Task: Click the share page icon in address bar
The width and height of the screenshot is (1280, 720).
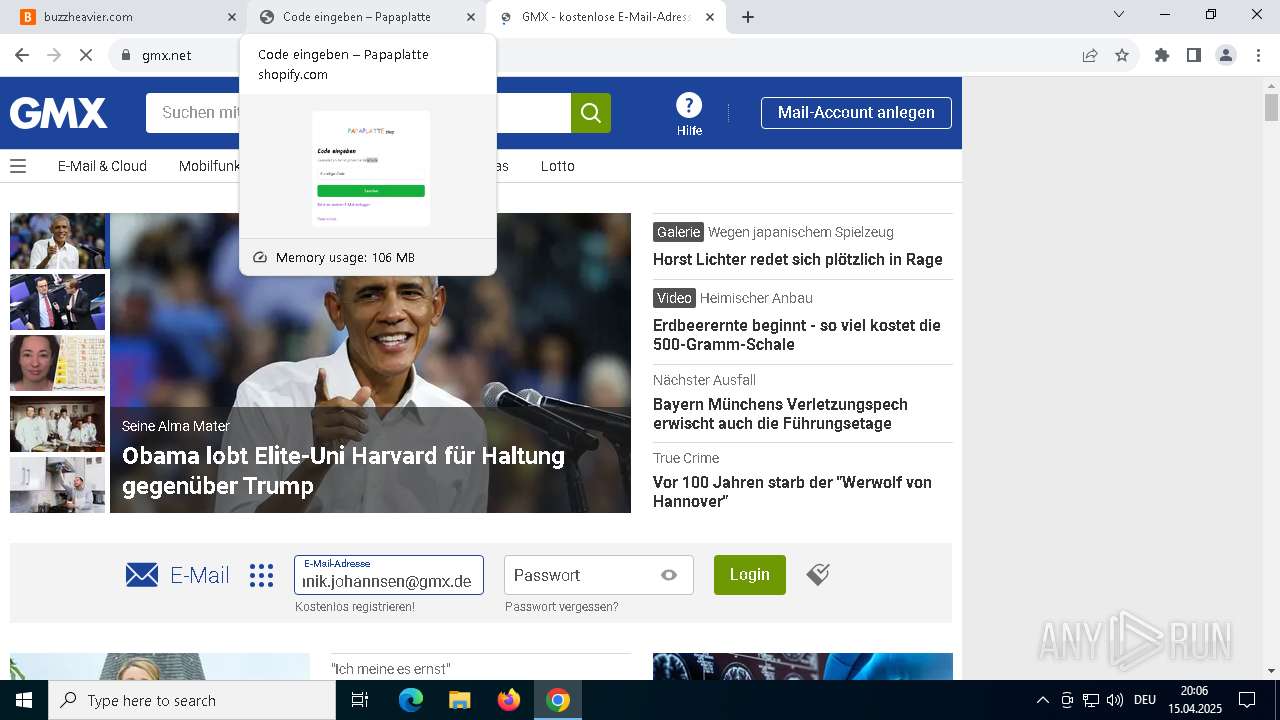Action: click(1090, 55)
